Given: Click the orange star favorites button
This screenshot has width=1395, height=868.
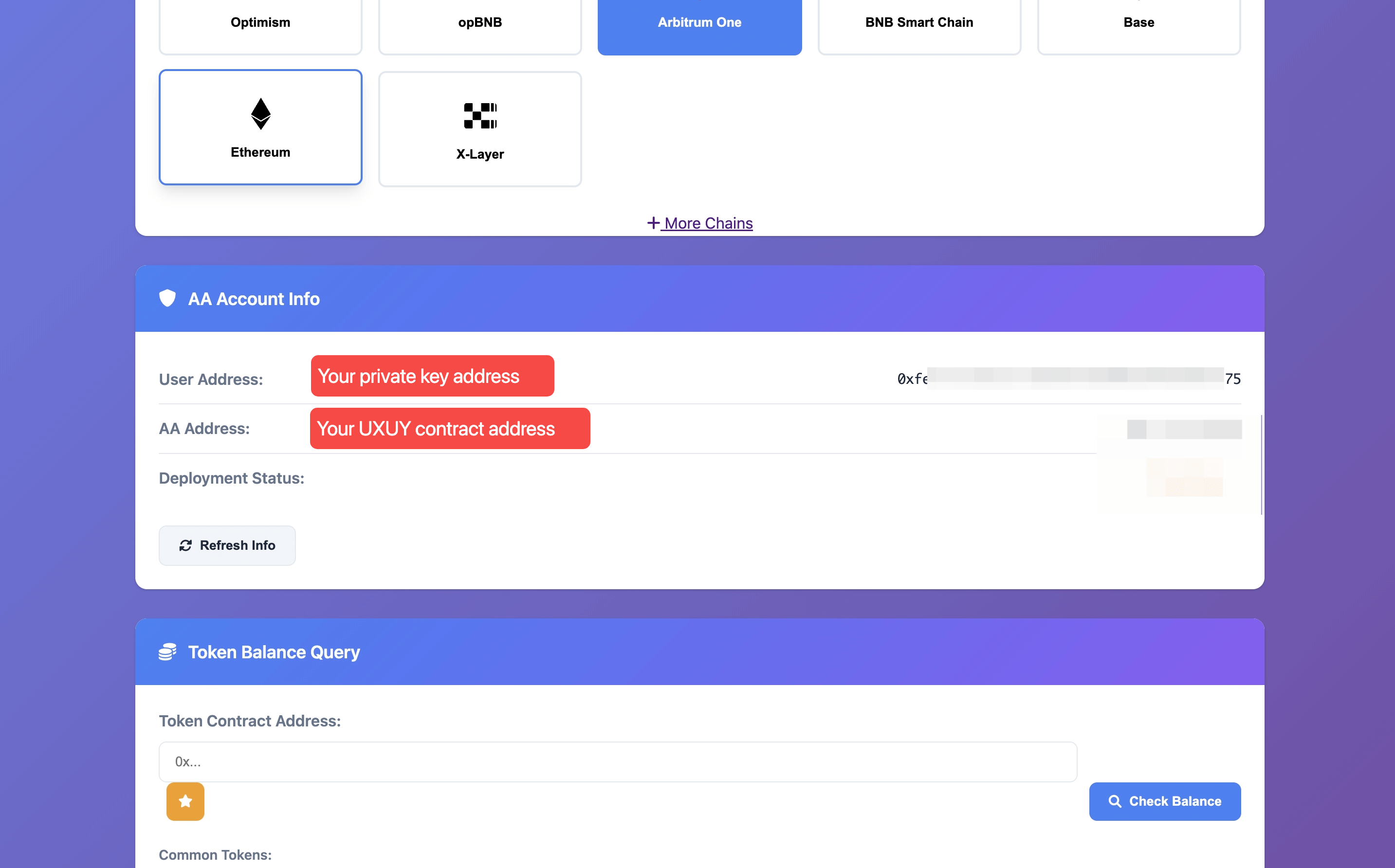Looking at the screenshot, I should [185, 801].
